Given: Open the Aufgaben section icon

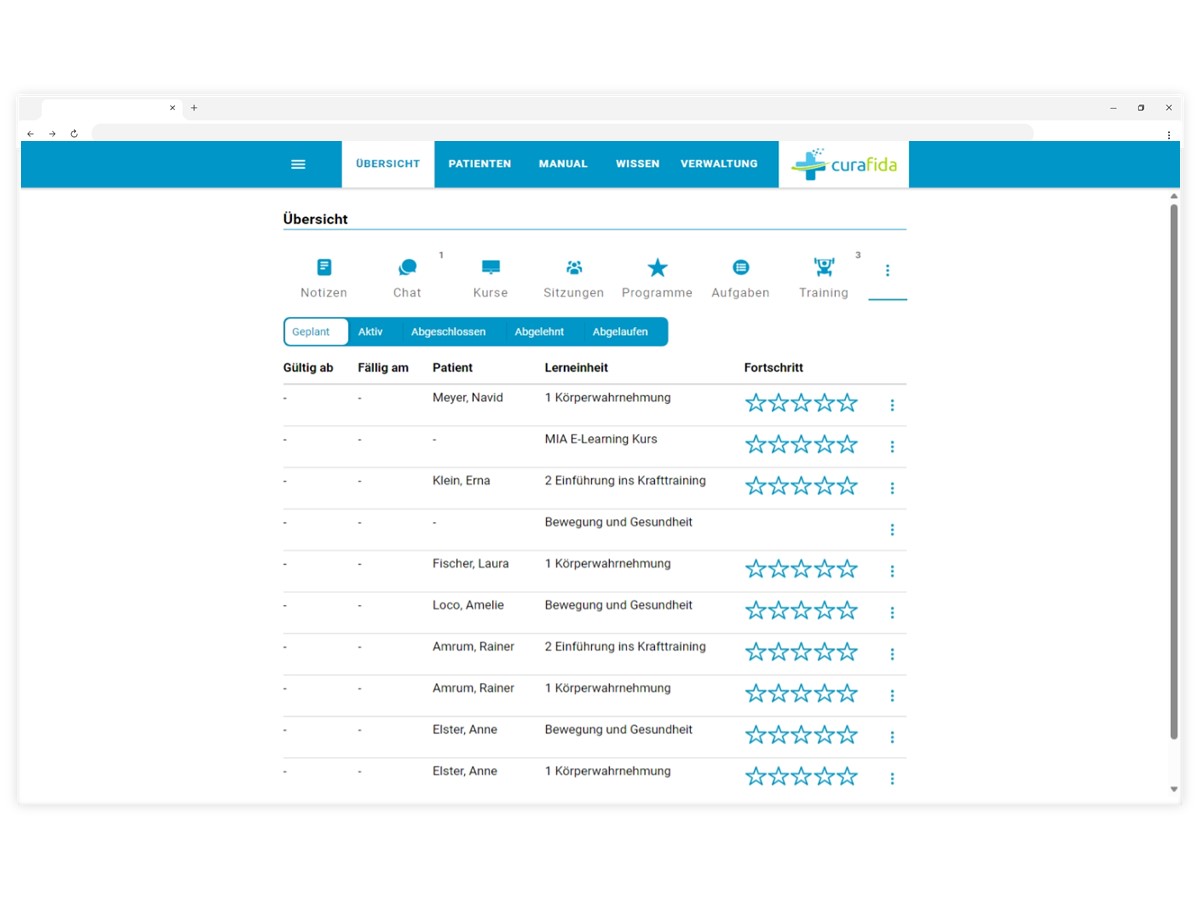Looking at the screenshot, I should click(x=741, y=267).
